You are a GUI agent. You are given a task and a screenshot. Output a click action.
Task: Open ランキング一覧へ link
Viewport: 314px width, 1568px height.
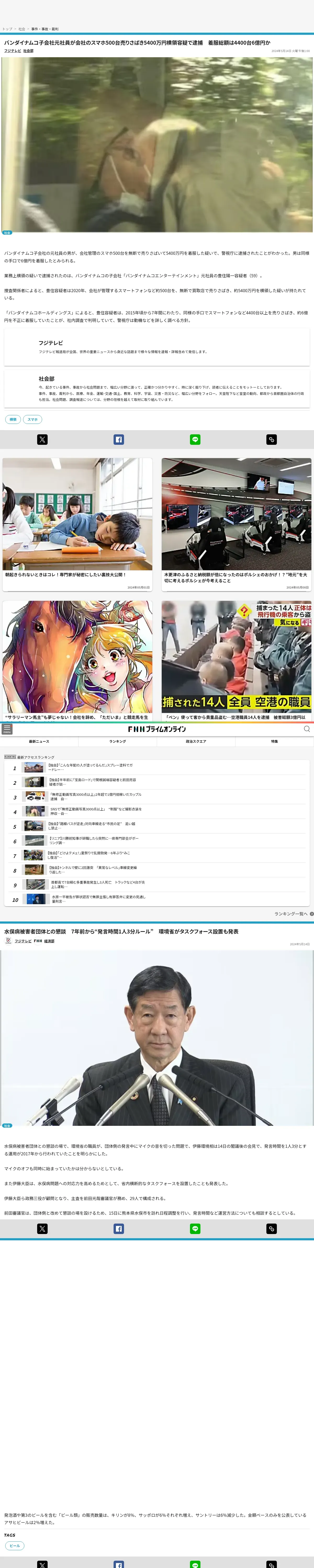tap(291, 914)
